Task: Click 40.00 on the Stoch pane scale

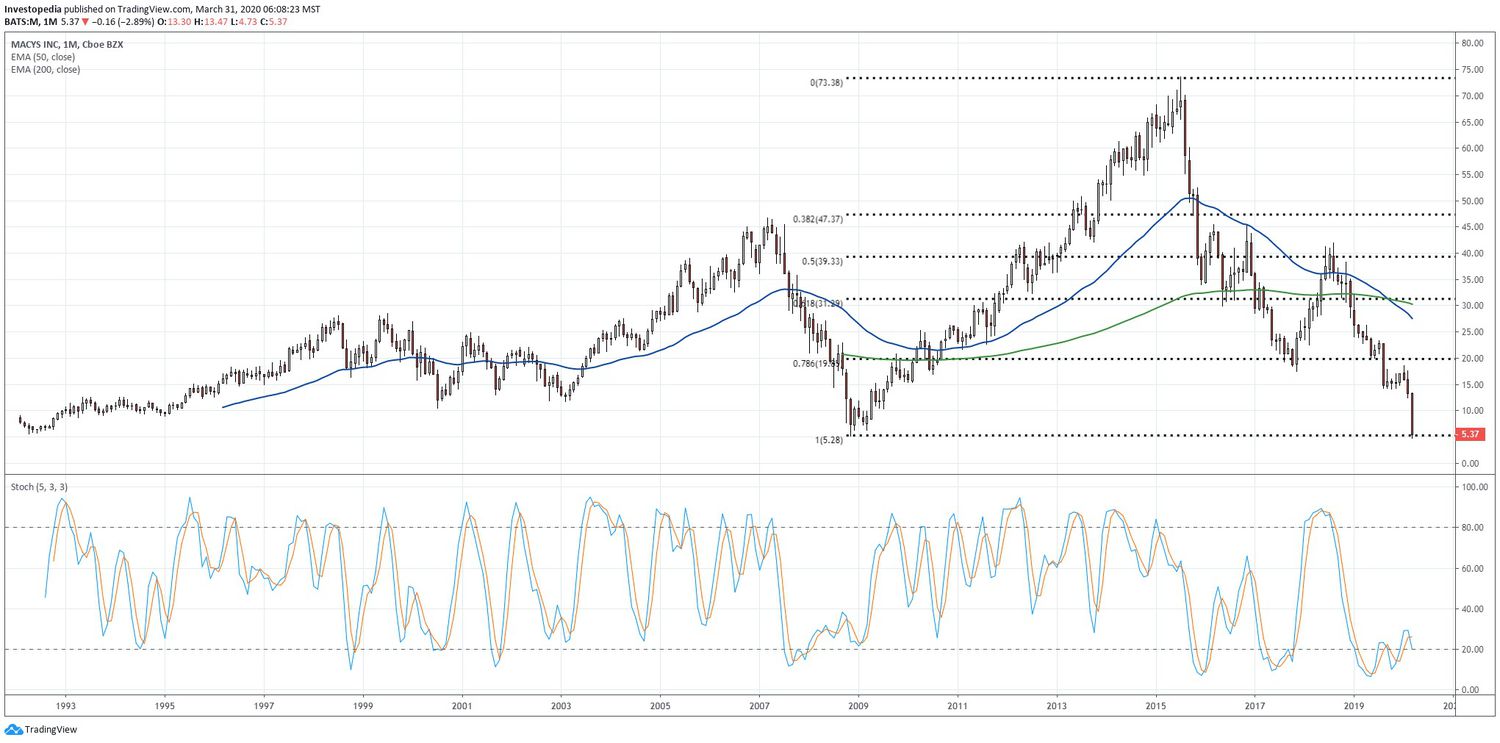Action: coord(1470,609)
